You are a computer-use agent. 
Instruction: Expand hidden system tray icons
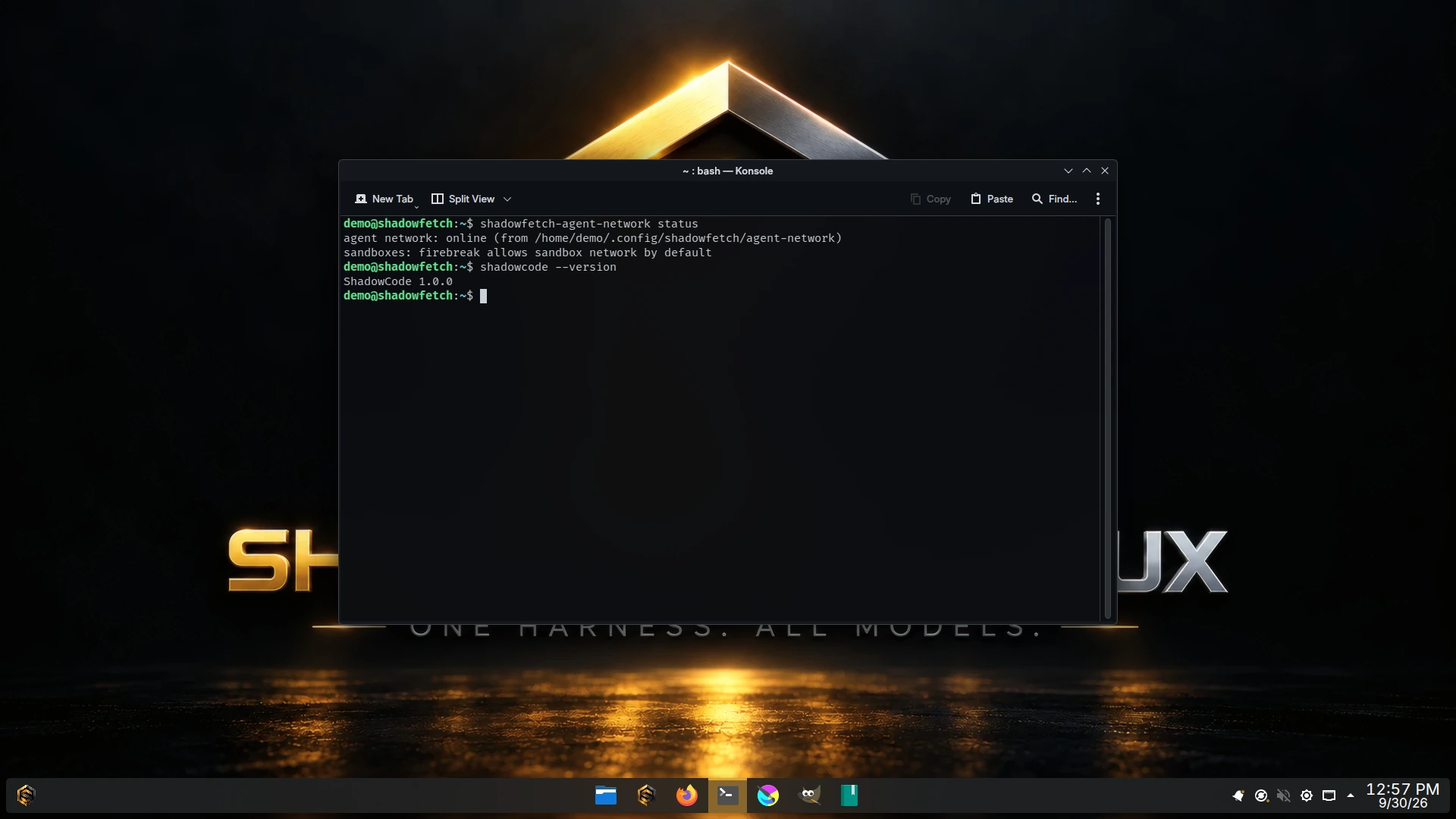click(x=1351, y=795)
